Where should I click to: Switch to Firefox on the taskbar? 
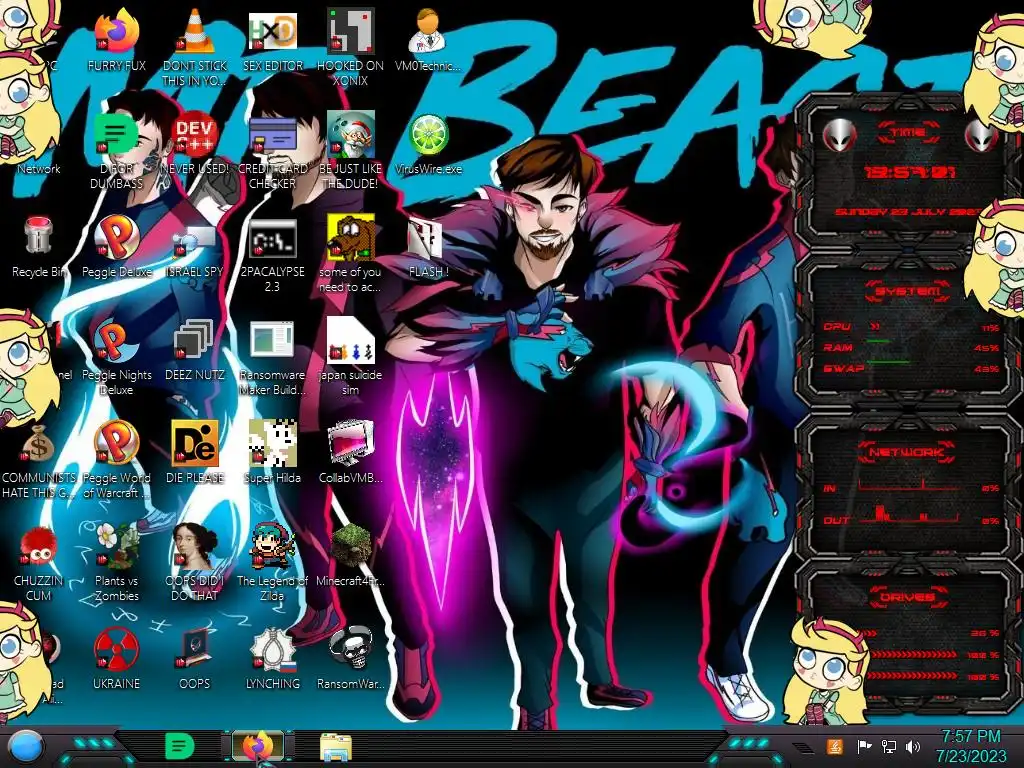tap(258, 746)
